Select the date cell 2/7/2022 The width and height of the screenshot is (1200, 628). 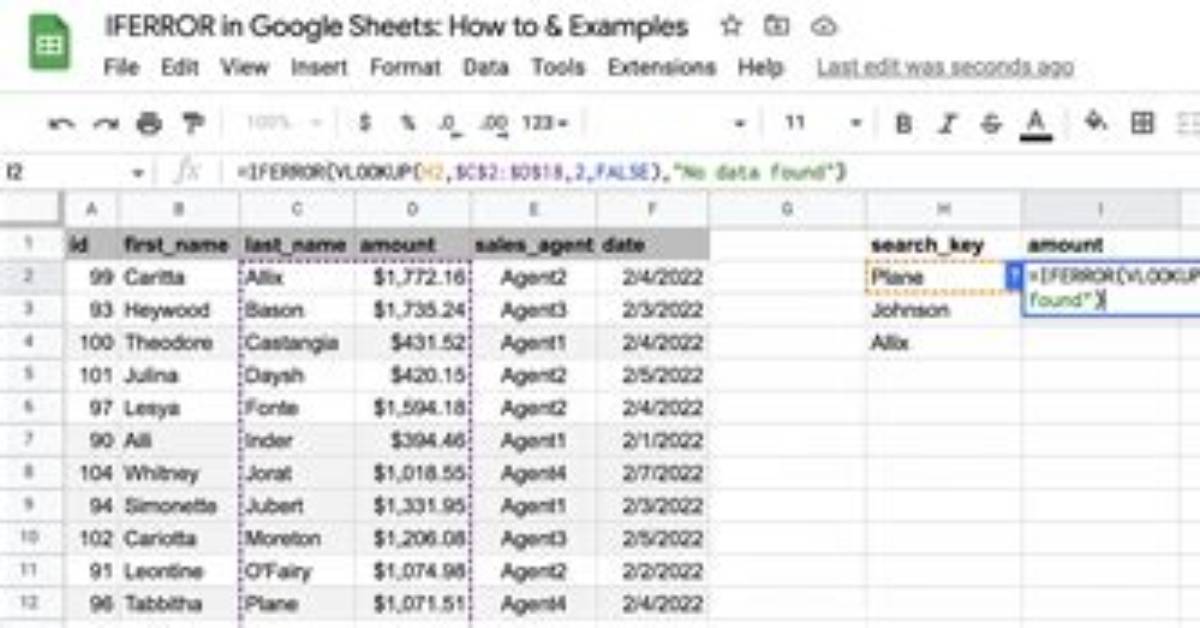tap(653, 473)
